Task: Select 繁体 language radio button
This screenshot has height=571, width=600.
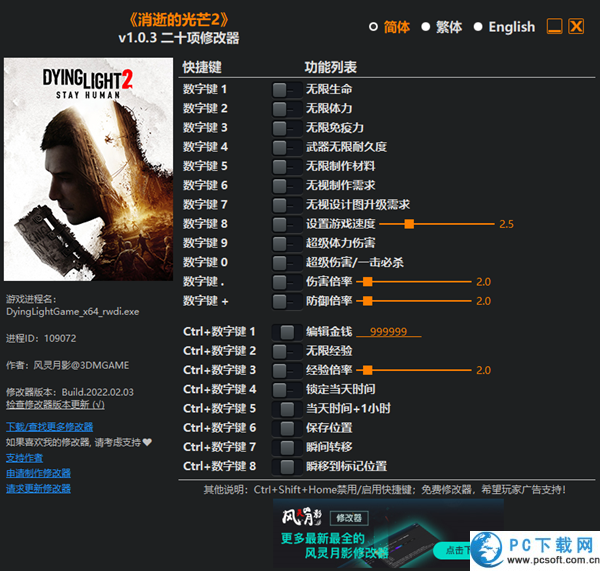Action: 426,27
